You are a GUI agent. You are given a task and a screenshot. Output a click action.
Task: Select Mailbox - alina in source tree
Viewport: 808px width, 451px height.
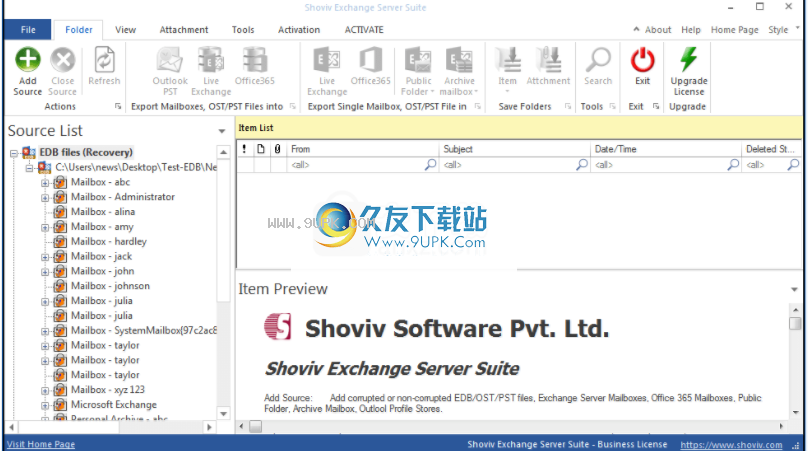coord(103,212)
